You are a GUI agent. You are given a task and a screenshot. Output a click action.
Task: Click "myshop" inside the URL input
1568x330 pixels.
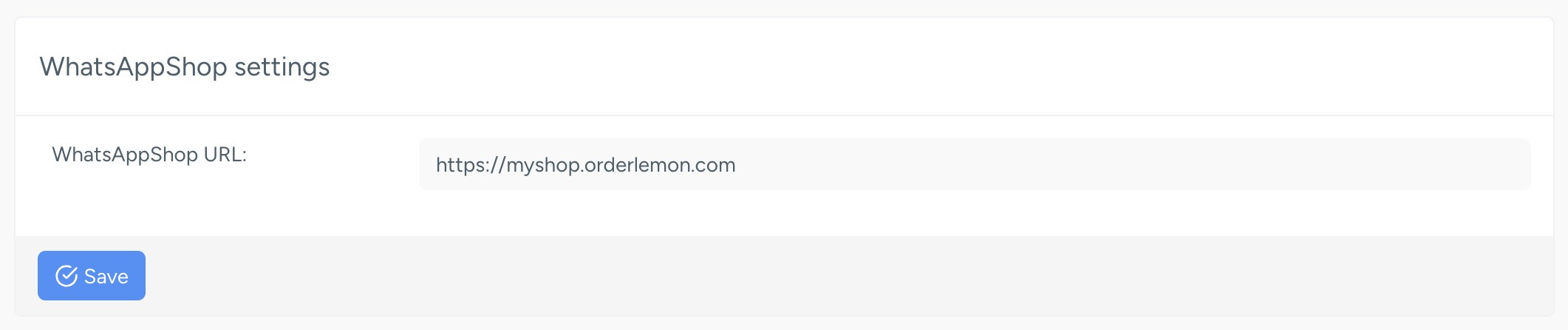542,164
